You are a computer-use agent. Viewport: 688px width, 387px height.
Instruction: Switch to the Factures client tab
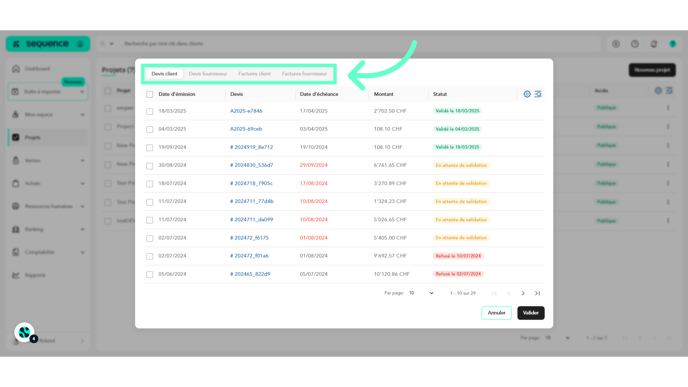click(254, 74)
